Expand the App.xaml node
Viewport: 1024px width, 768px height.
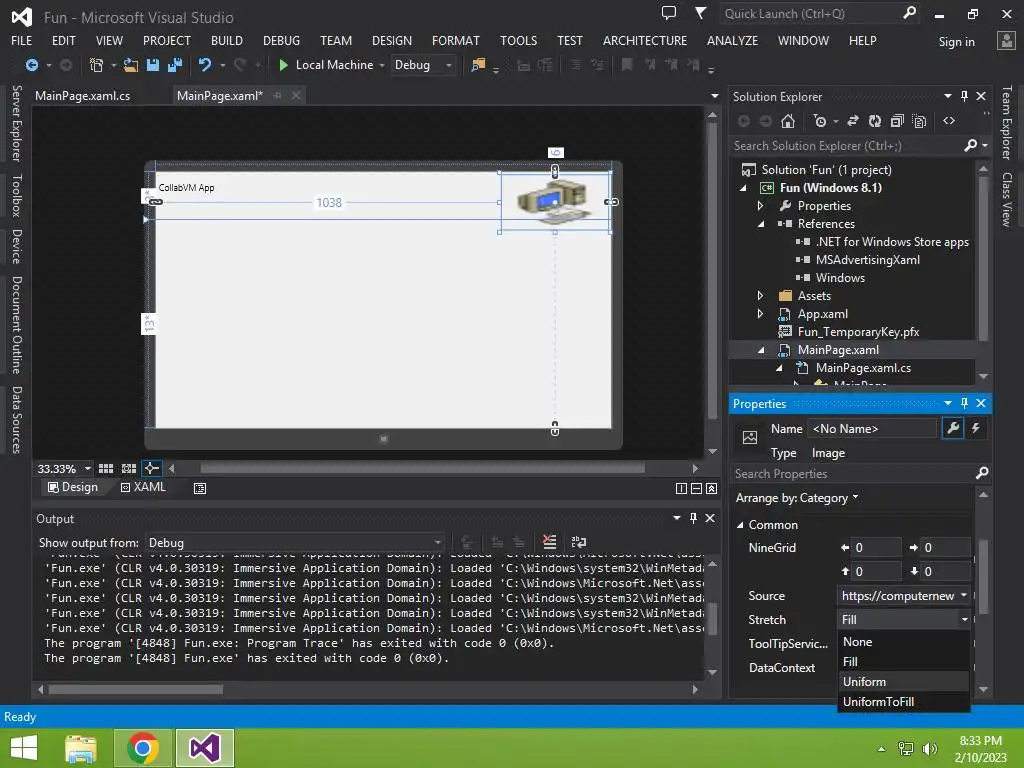pos(761,313)
